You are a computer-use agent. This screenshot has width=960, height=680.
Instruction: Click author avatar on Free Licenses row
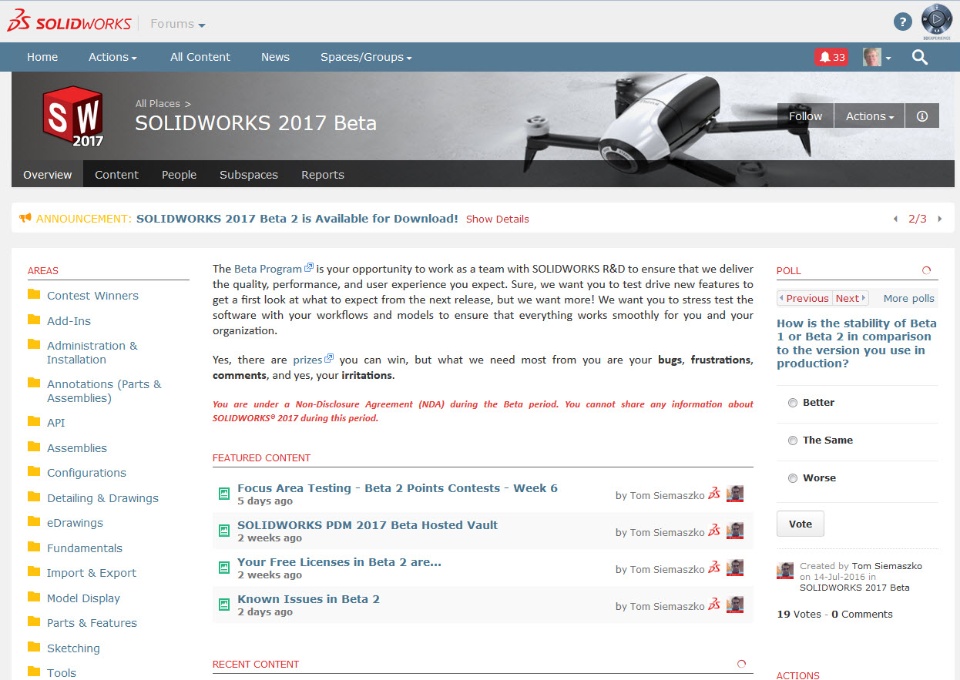click(735, 568)
